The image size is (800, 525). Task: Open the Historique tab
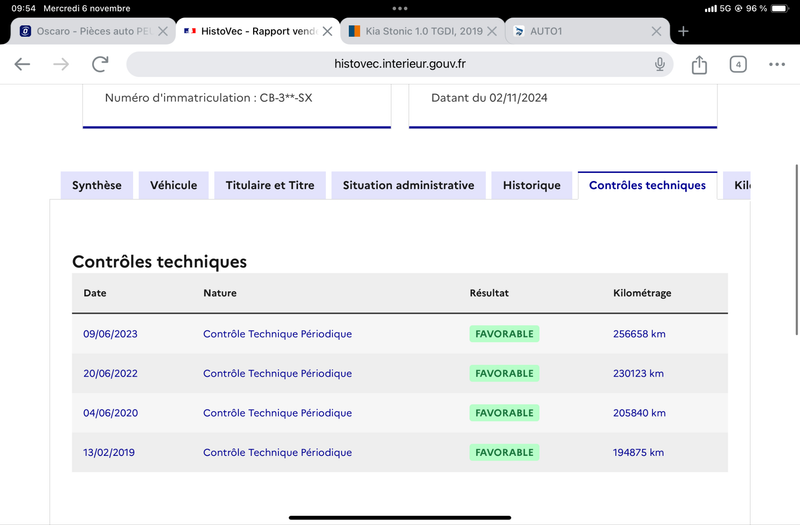point(532,185)
